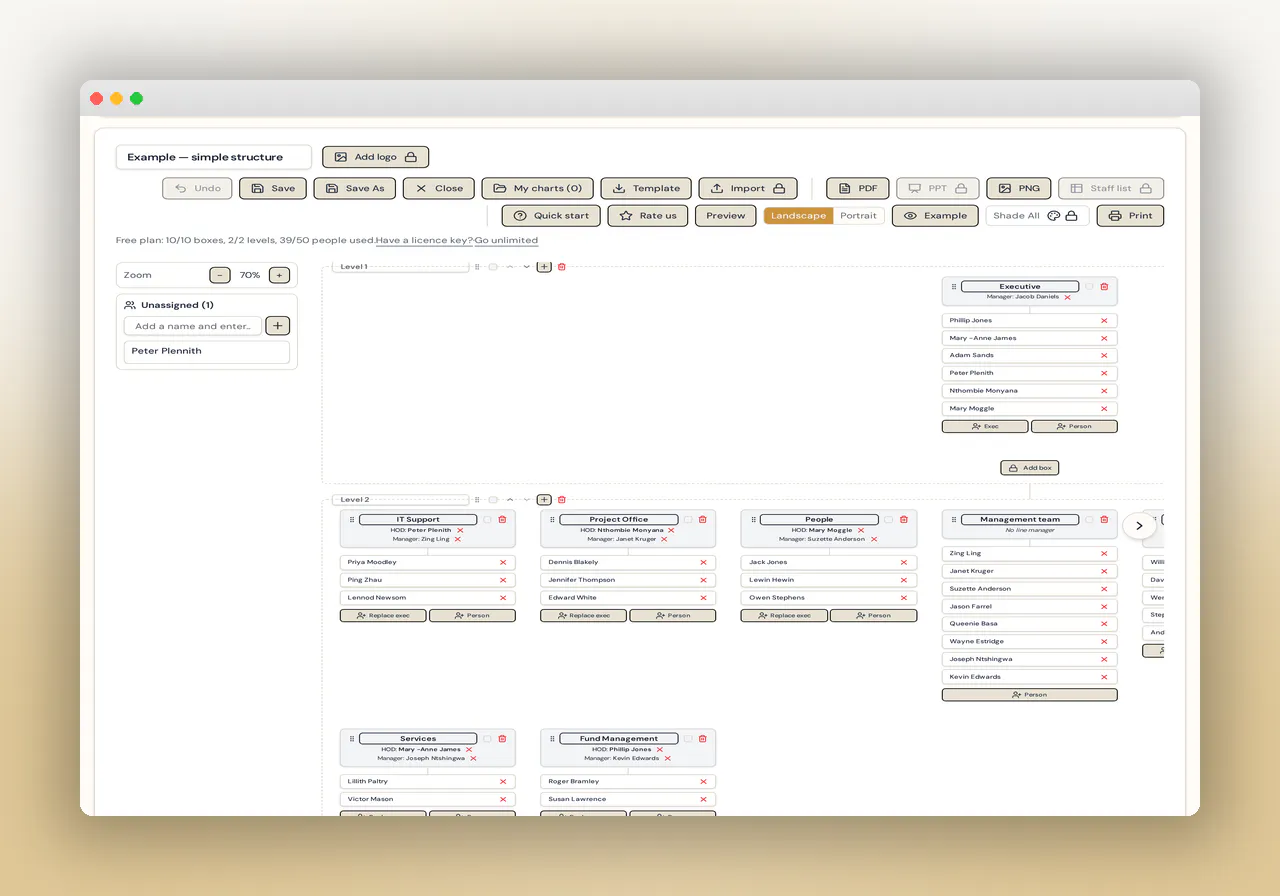Tick the checkbox on the People box
Screen dimensions: 1280x896
pos(889,519)
